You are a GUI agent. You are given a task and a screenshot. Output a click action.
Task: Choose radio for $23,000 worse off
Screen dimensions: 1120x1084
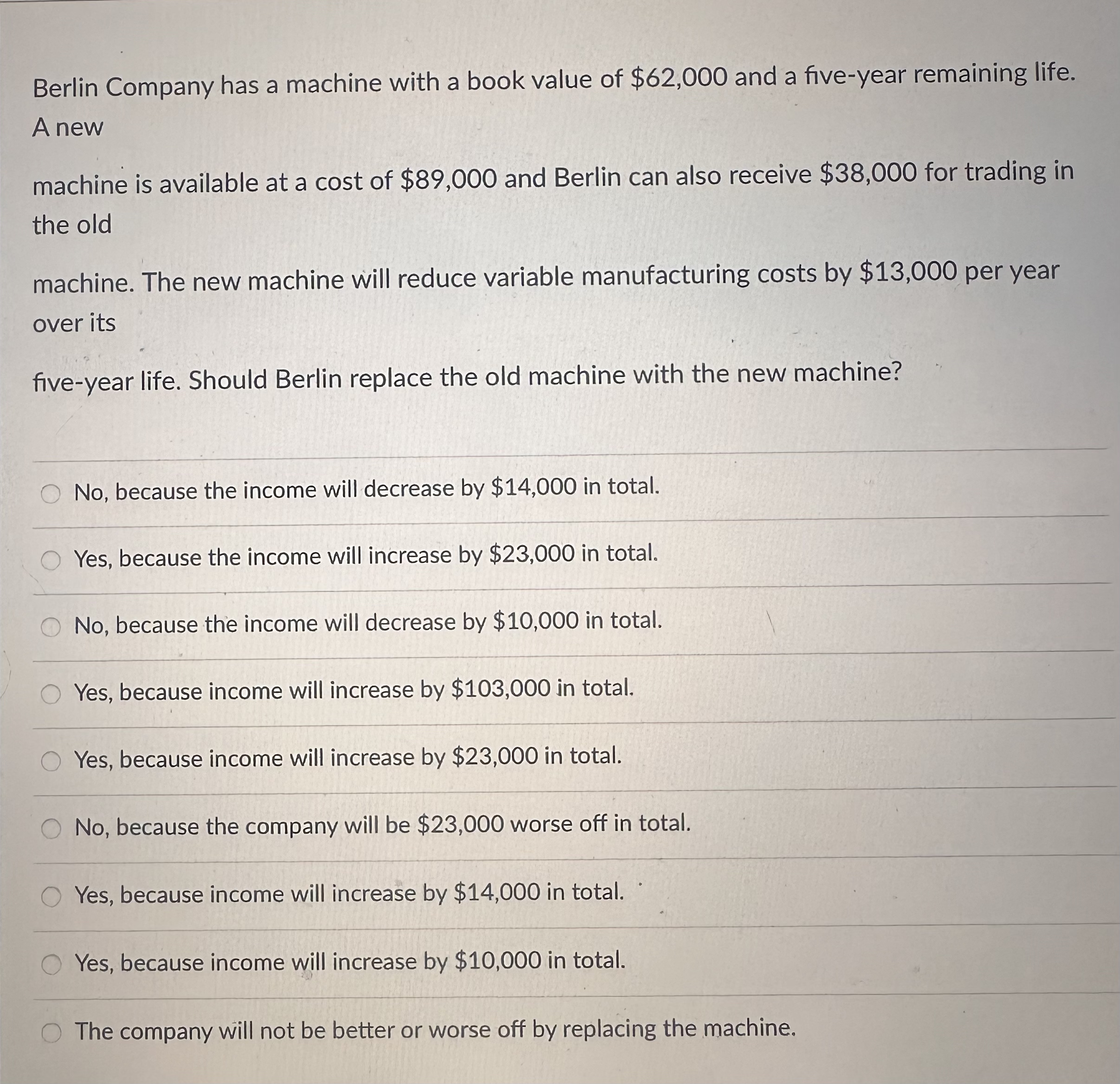51,829
